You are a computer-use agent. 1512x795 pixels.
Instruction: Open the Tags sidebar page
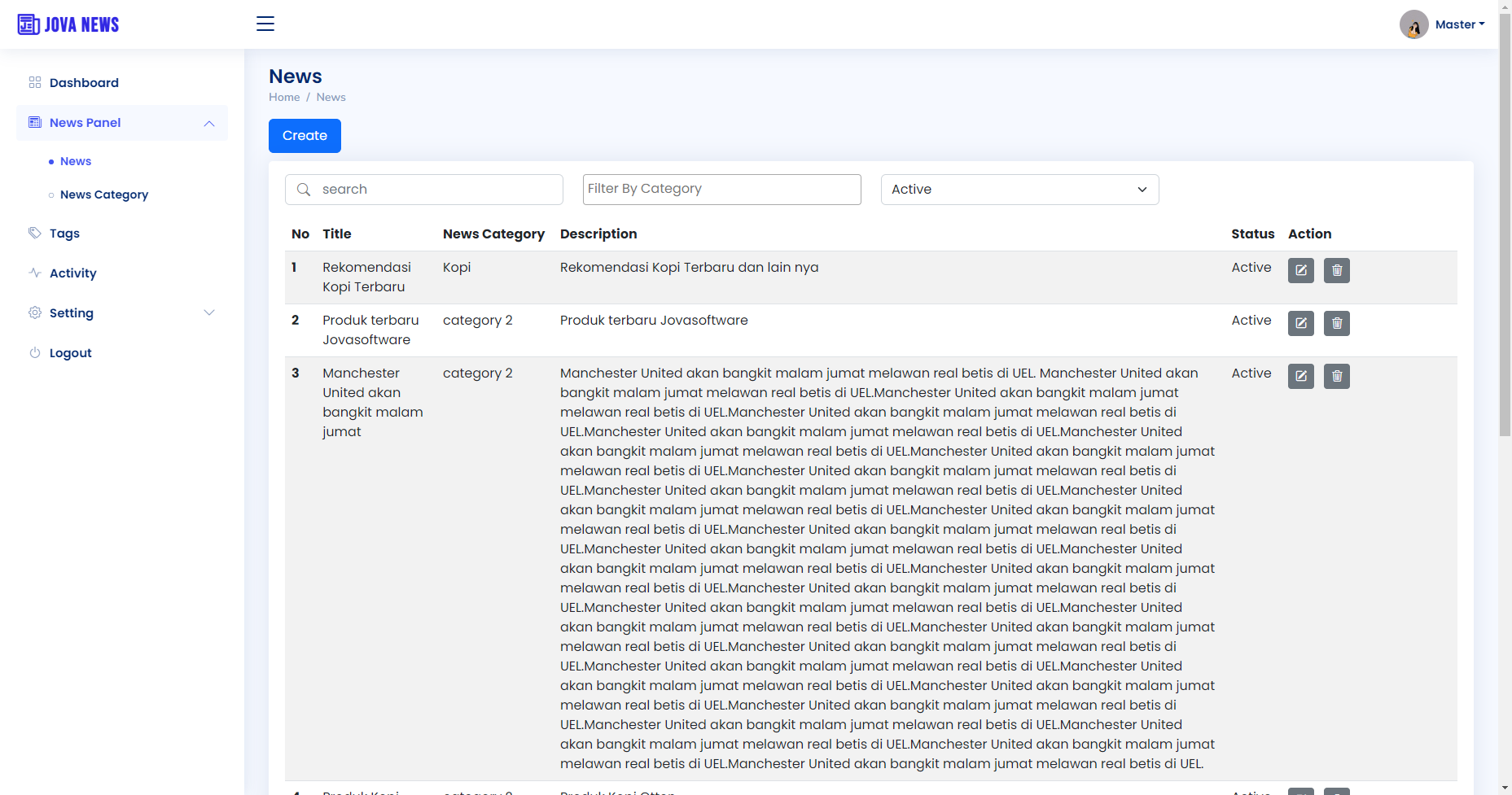[x=64, y=234]
